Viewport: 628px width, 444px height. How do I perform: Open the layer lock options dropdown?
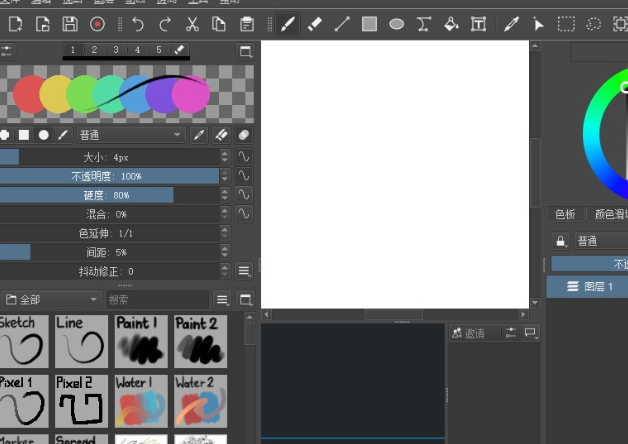(x=560, y=241)
